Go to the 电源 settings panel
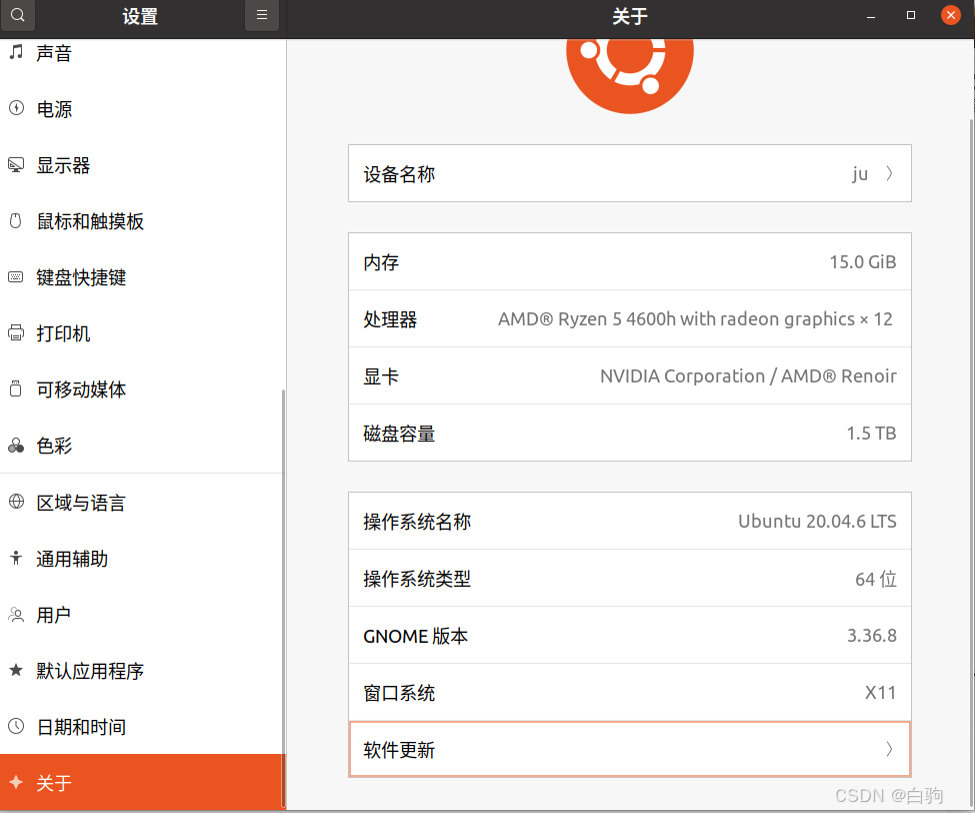Screen dimensions: 975x813 click(x=142, y=109)
